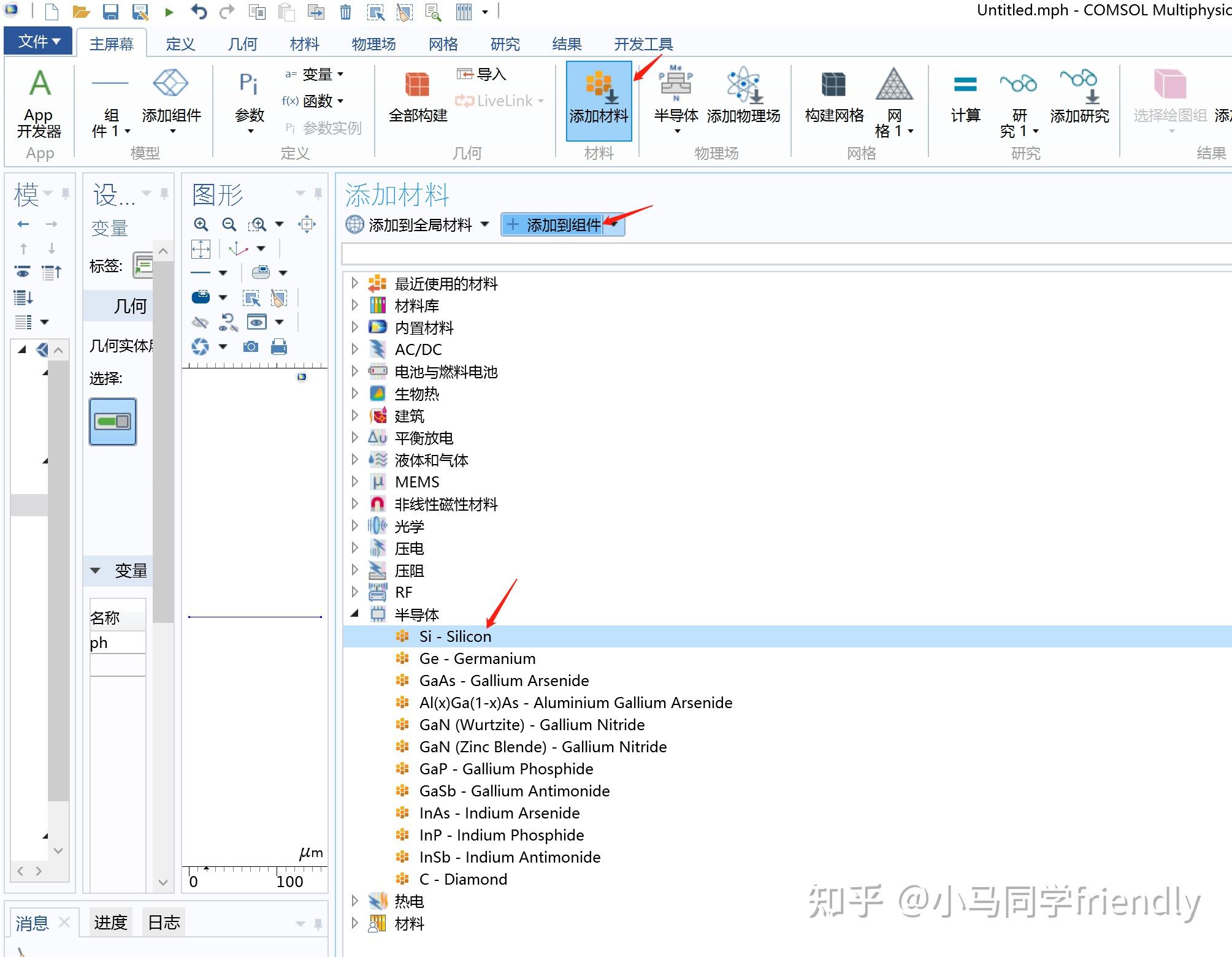Switch to the 物理场 (Physics) ribbon tab
This screenshot has width=1232, height=957.
(373, 44)
